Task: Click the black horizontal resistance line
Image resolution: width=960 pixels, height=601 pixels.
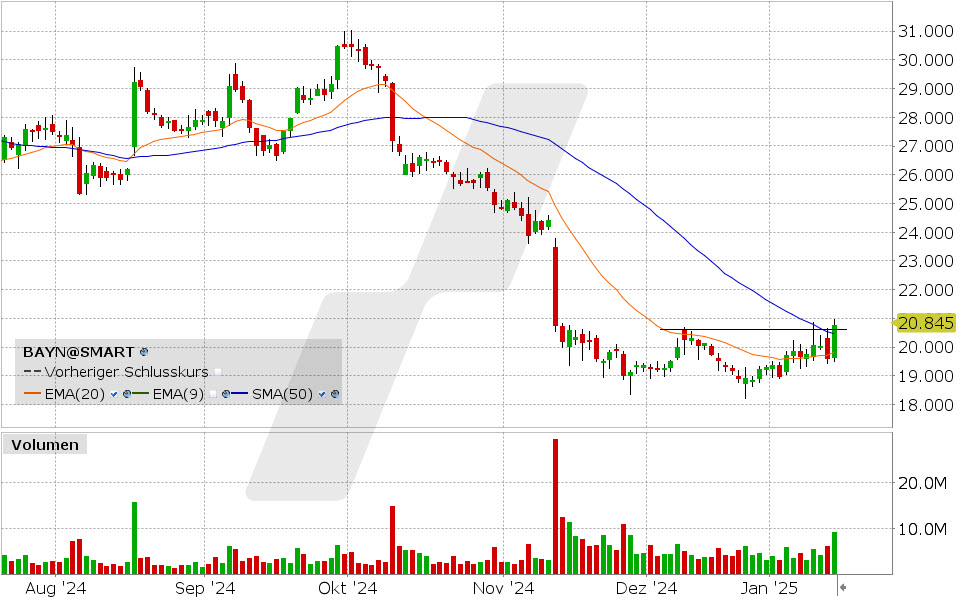Action: tap(753, 329)
